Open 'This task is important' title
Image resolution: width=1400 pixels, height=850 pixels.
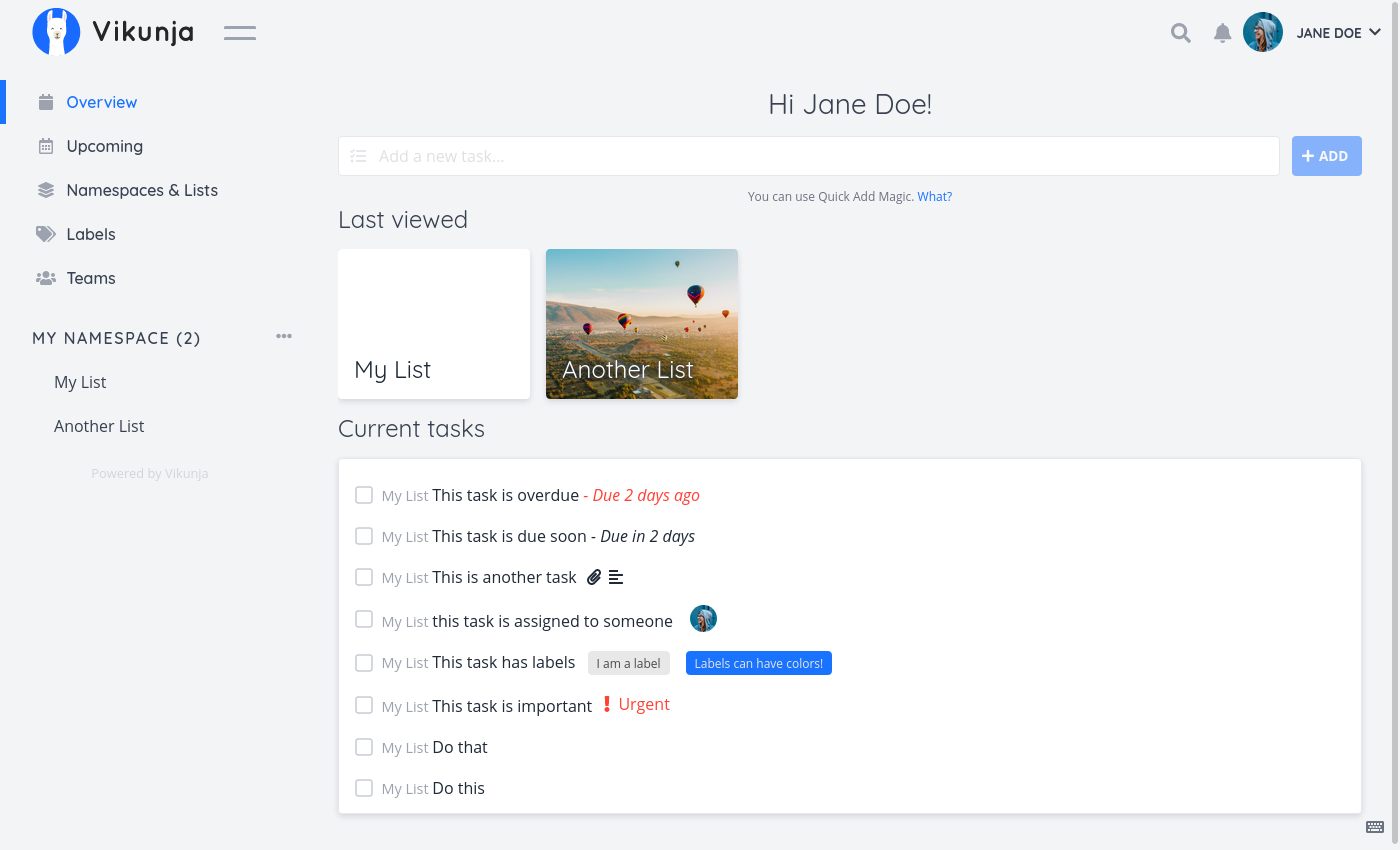pos(512,706)
